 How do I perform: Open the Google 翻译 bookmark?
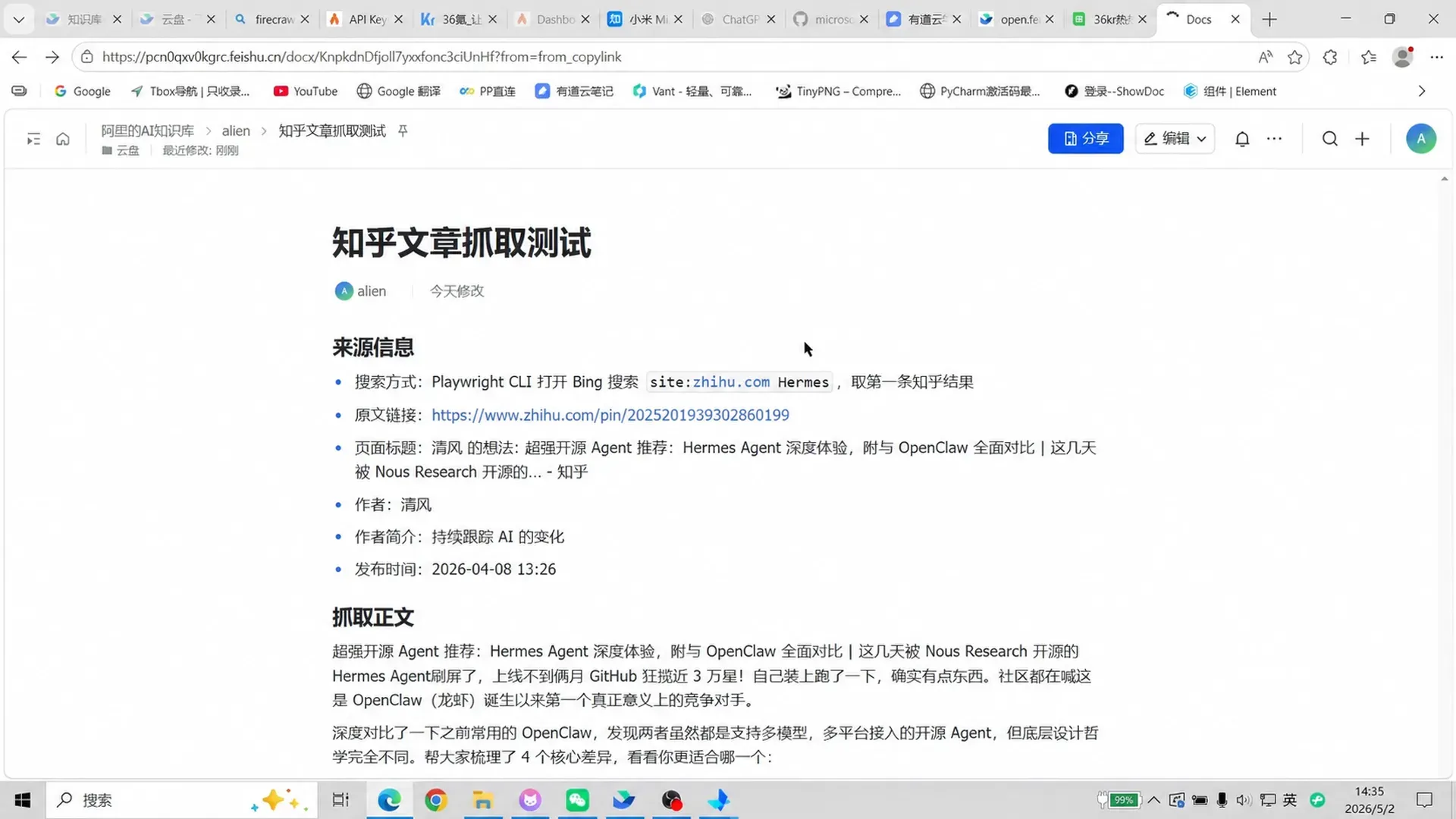[399, 91]
